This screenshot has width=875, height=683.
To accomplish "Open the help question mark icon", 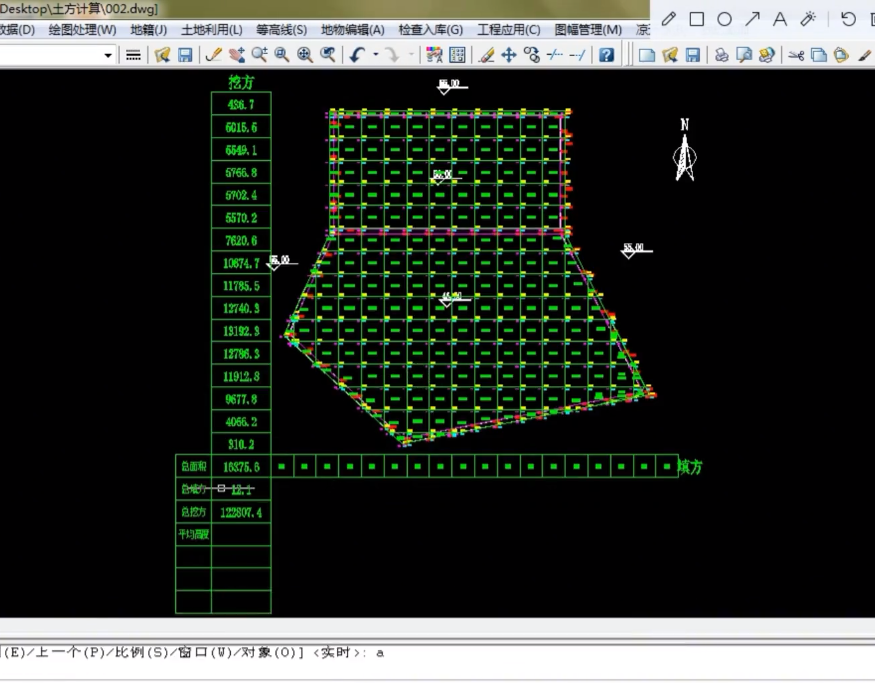I will [x=606, y=55].
